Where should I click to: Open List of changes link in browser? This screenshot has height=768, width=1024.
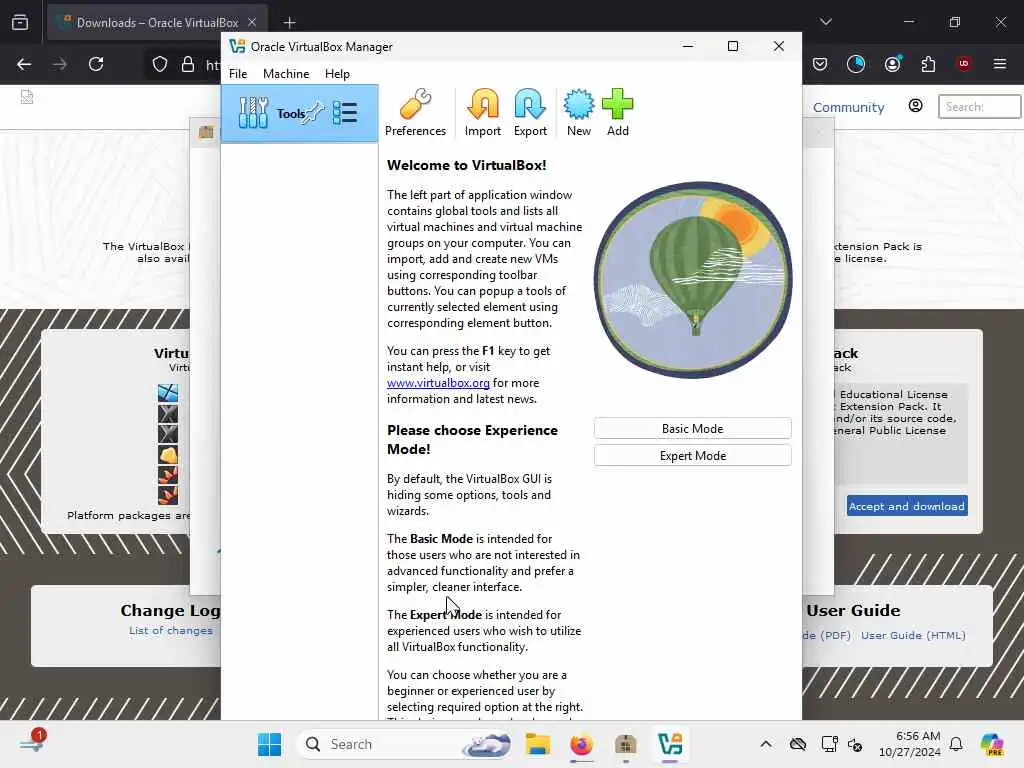(170, 631)
